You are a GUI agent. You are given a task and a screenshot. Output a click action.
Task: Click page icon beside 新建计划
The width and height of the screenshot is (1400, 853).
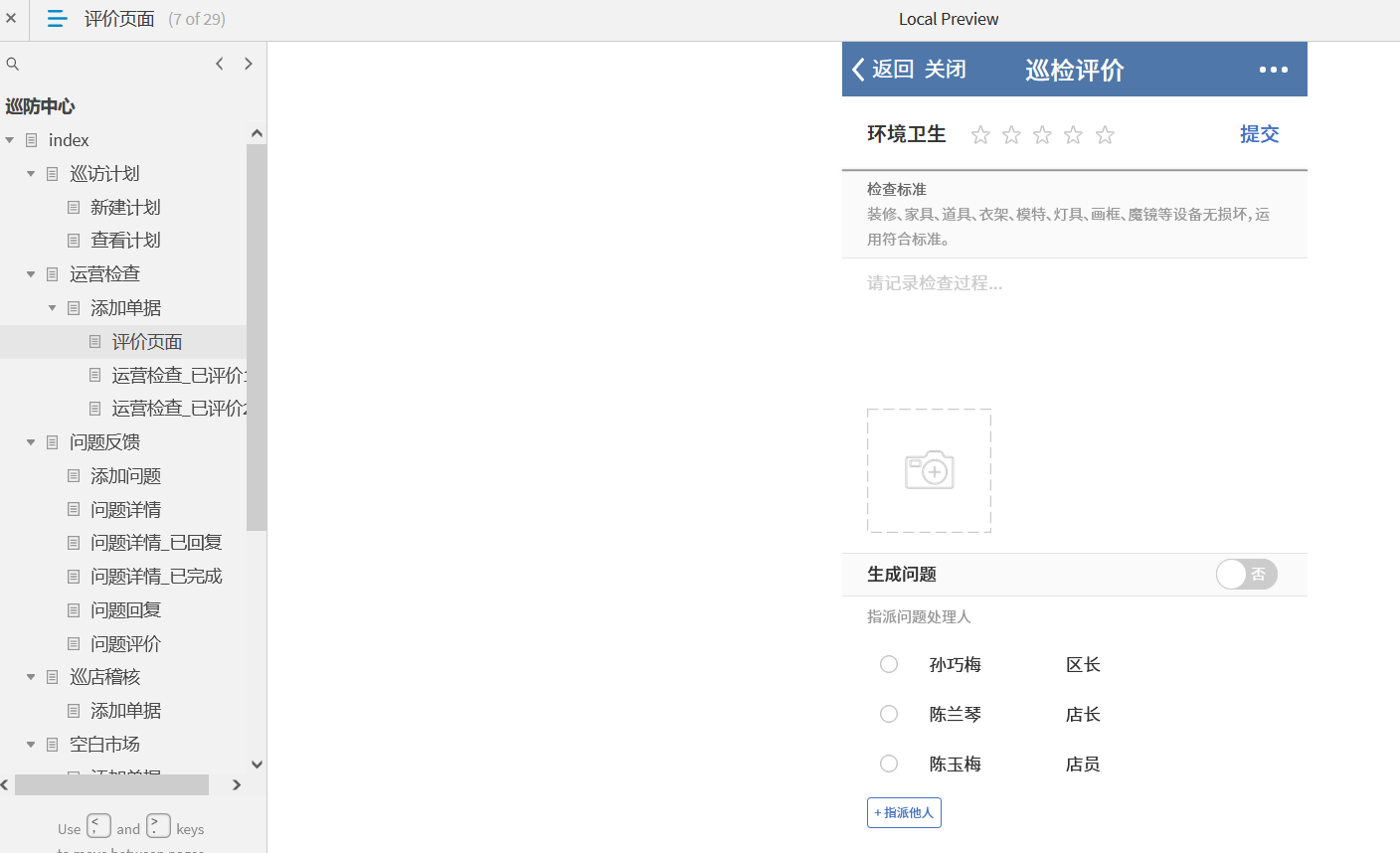74,207
